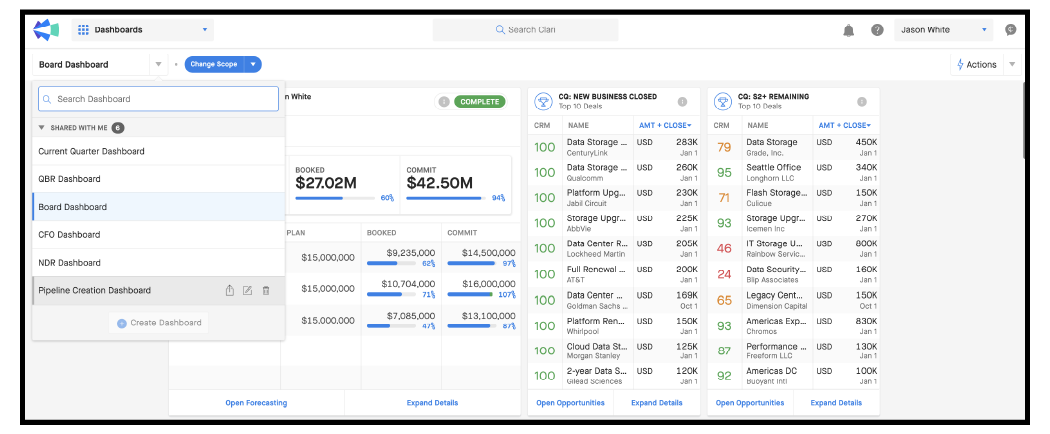This screenshot has width=1050, height=434.
Task: Open Opportunities for S2+ Remaining
Action: pyautogui.click(x=750, y=403)
